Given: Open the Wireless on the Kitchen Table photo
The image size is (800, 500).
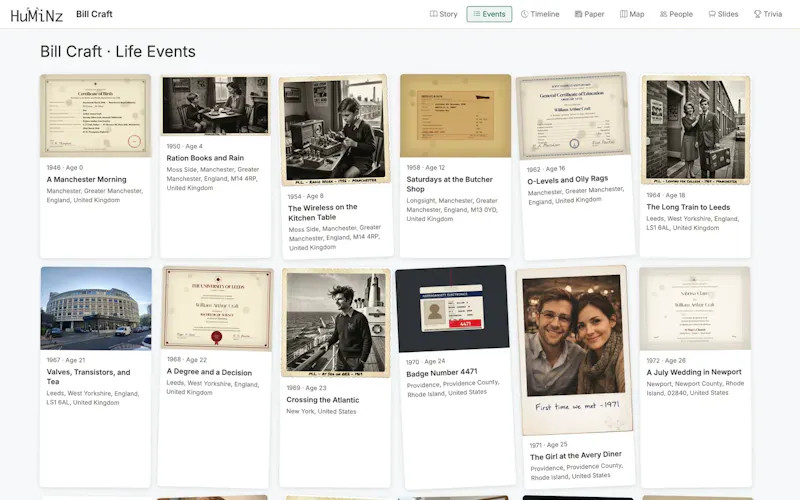Looking at the screenshot, I should 335,130.
